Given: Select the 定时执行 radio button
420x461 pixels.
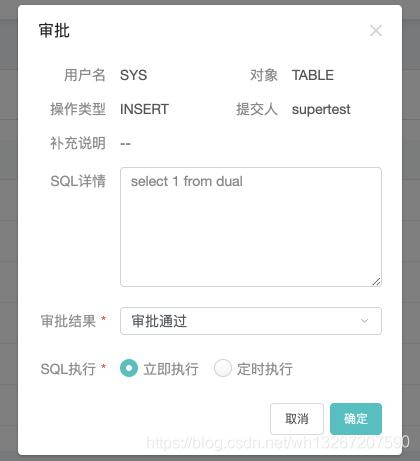Looking at the screenshot, I should (223, 368).
